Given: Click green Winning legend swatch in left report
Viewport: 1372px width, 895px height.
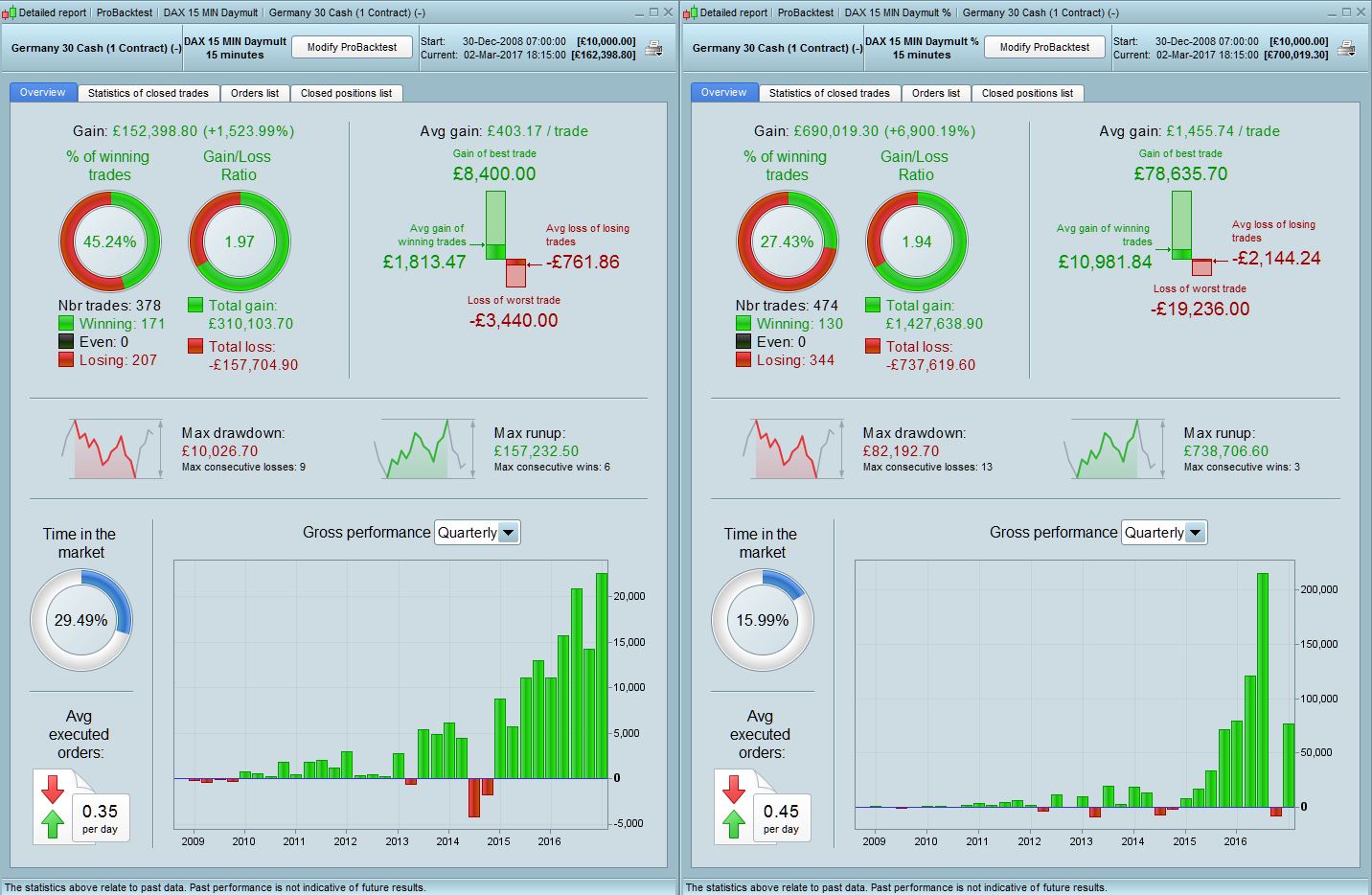Looking at the screenshot, I should (66, 324).
